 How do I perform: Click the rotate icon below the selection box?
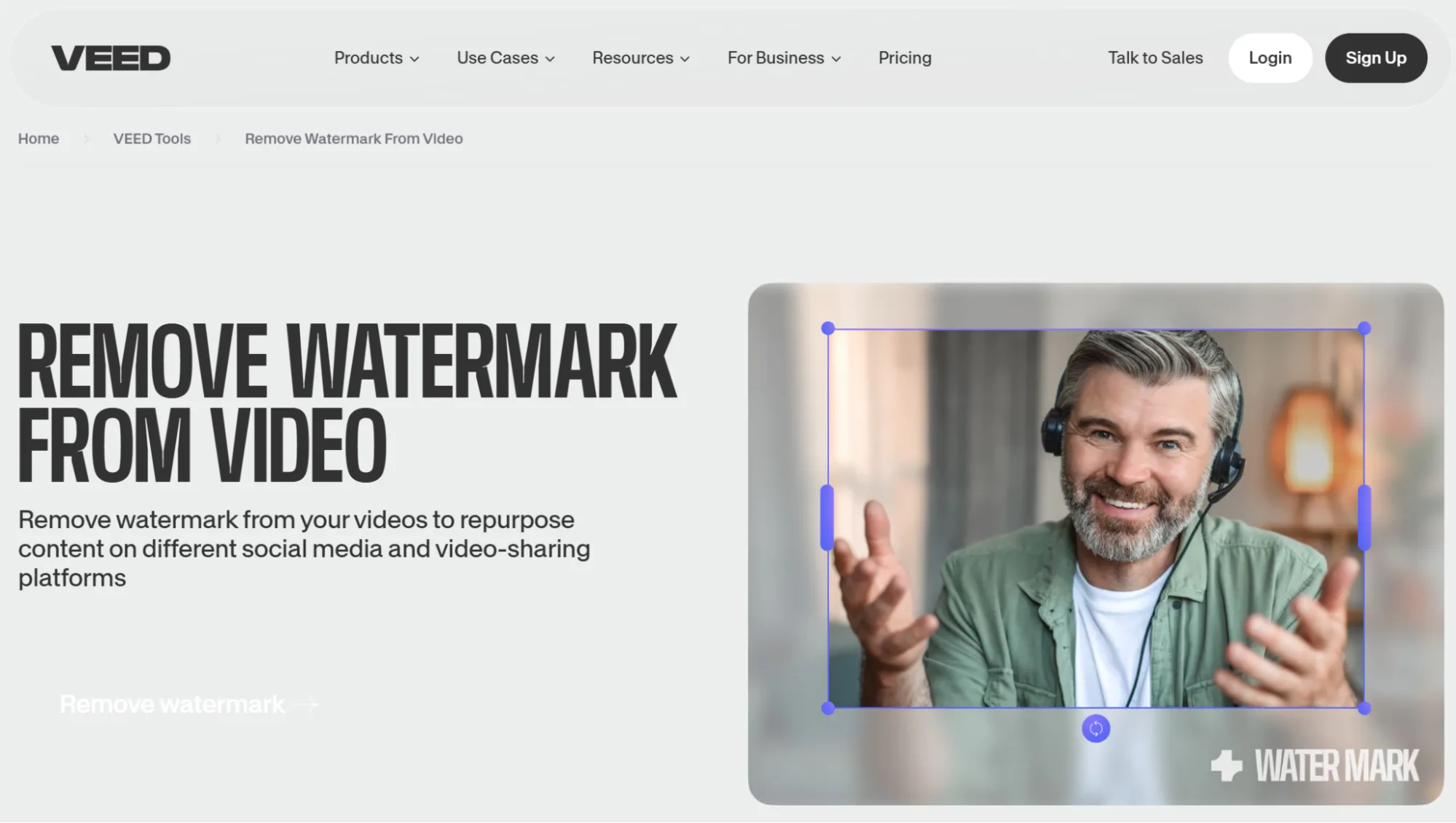click(x=1095, y=728)
